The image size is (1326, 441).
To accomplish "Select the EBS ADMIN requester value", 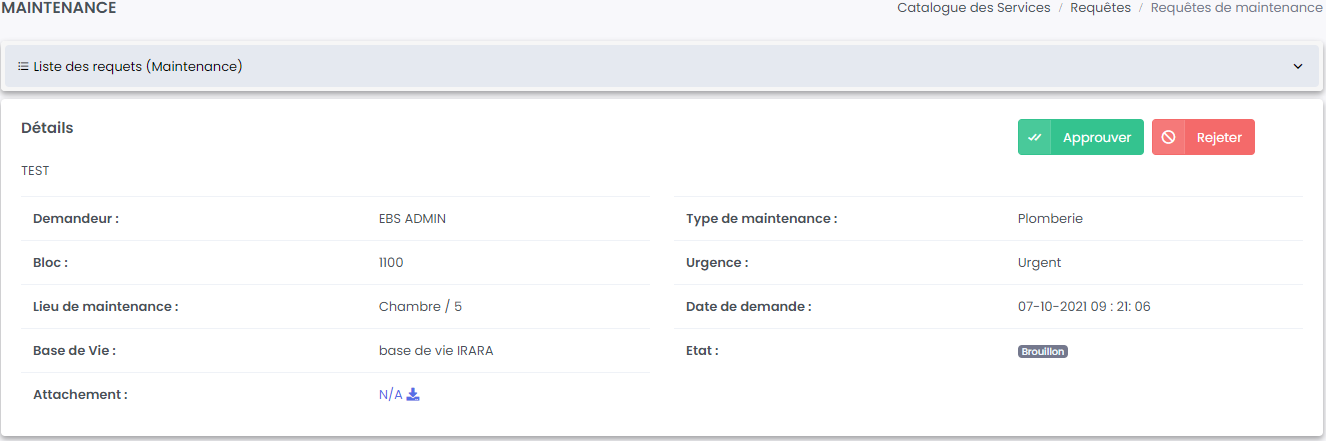I will pyautogui.click(x=412, y=219).
